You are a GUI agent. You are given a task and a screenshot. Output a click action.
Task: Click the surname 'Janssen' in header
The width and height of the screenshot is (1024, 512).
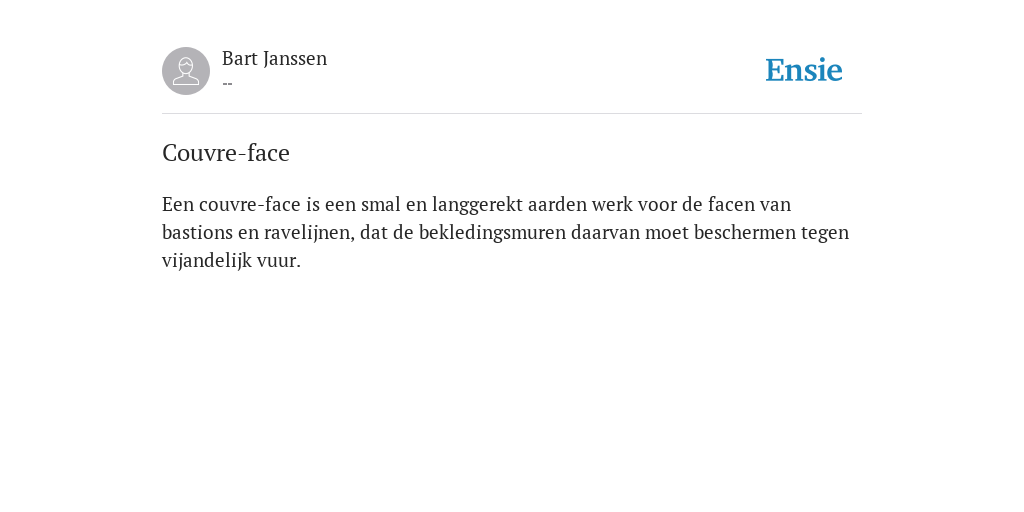(296, 59)
